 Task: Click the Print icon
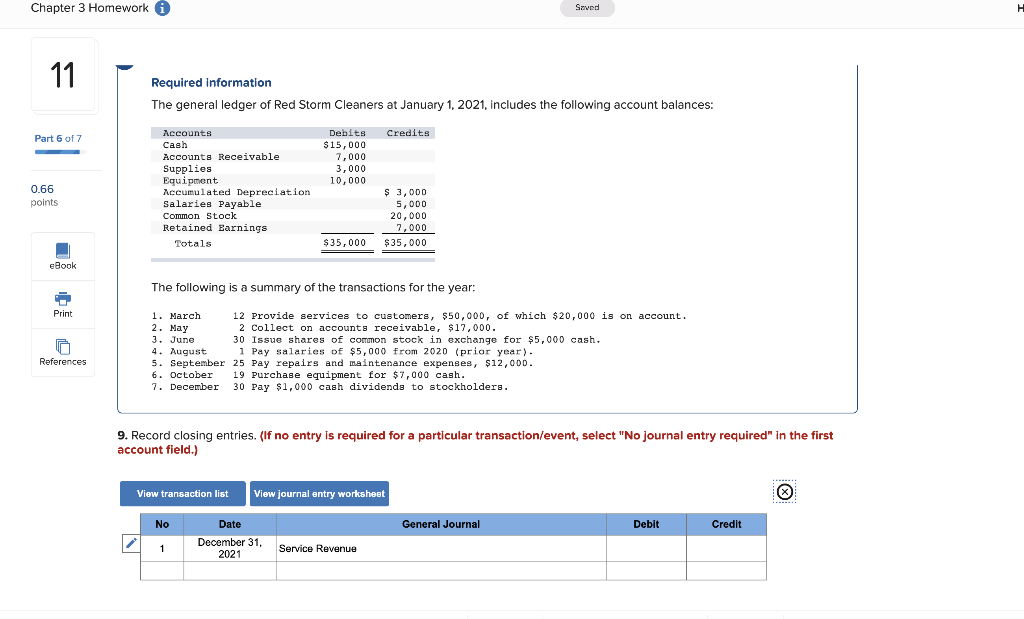pos(62,304)
